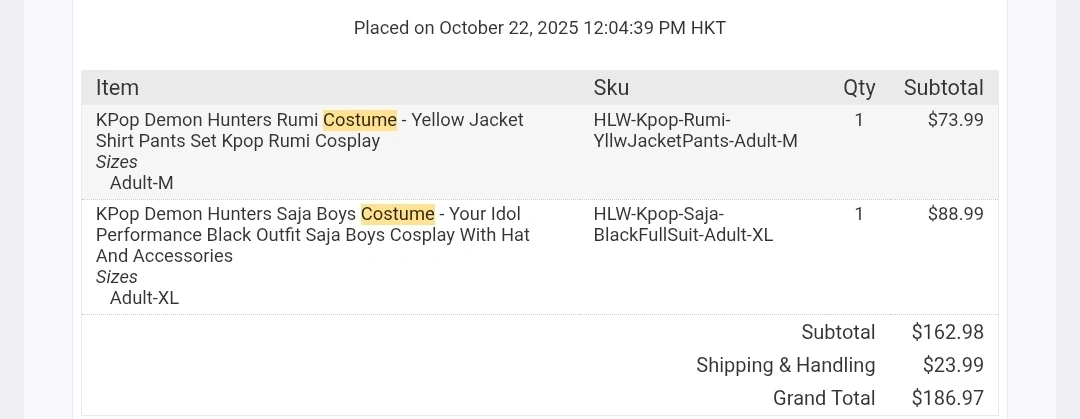This screenshot has height=419, width=1080.
Task: Click the Rumi YllwJacketPants SKU text
Action: [695, 130]
